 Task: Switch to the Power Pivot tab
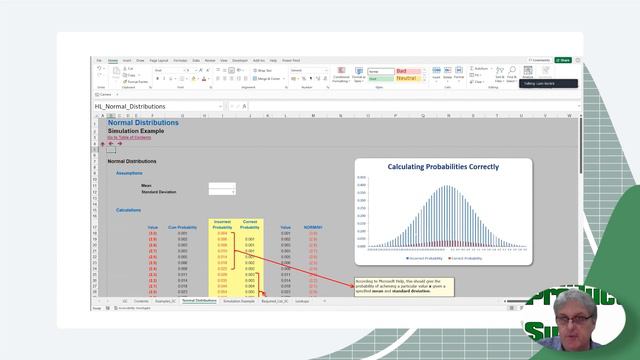click(291, 60)
